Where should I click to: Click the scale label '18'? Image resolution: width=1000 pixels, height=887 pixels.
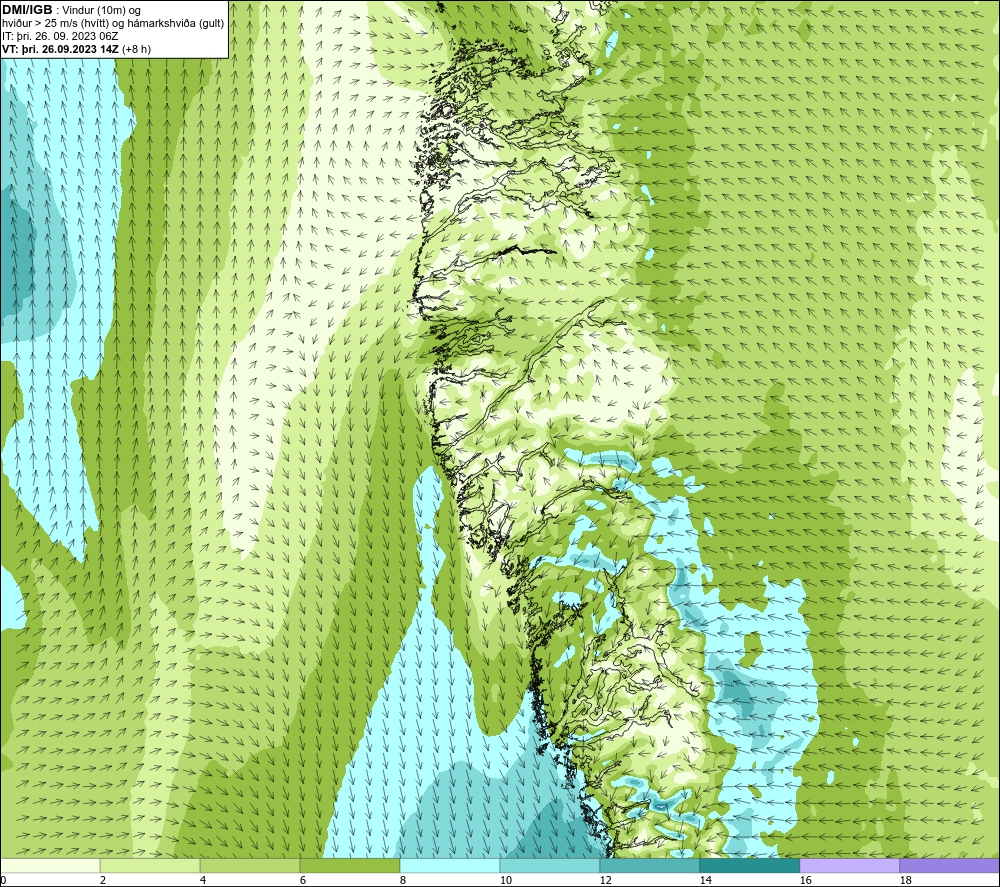905,880
